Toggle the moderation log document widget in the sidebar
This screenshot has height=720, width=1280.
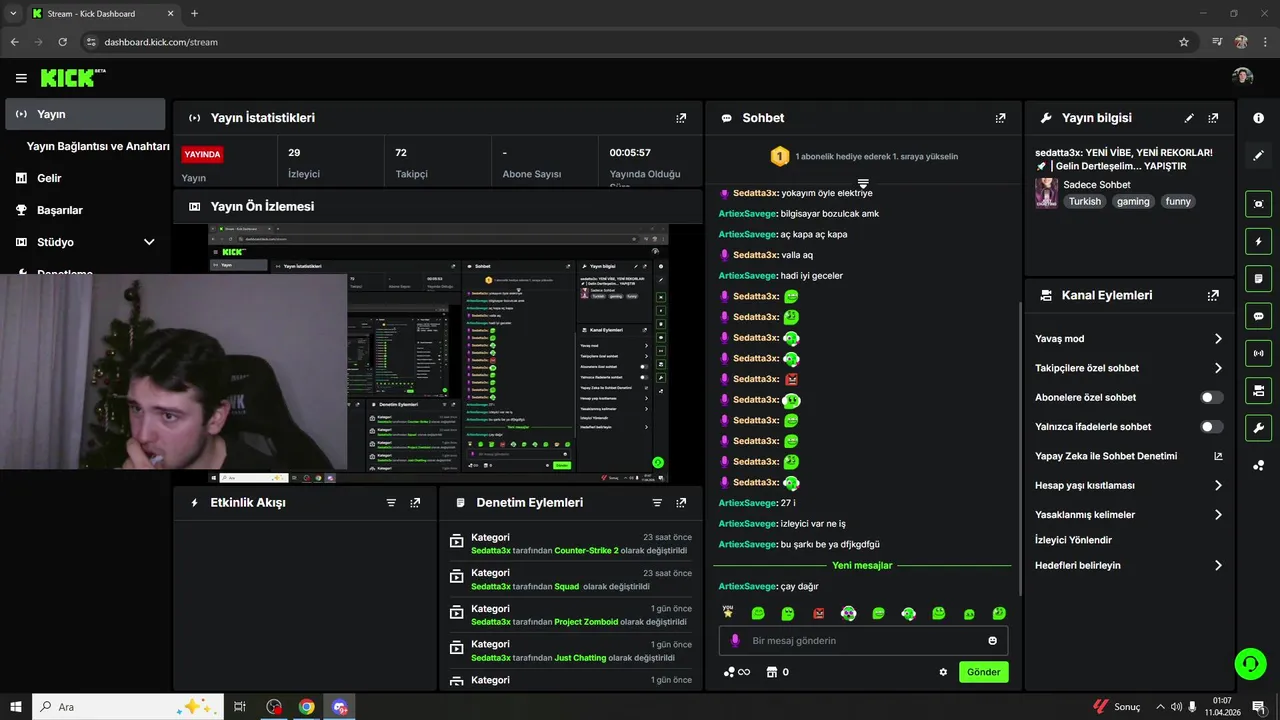pyautogui.click(x=1258, y=278)
